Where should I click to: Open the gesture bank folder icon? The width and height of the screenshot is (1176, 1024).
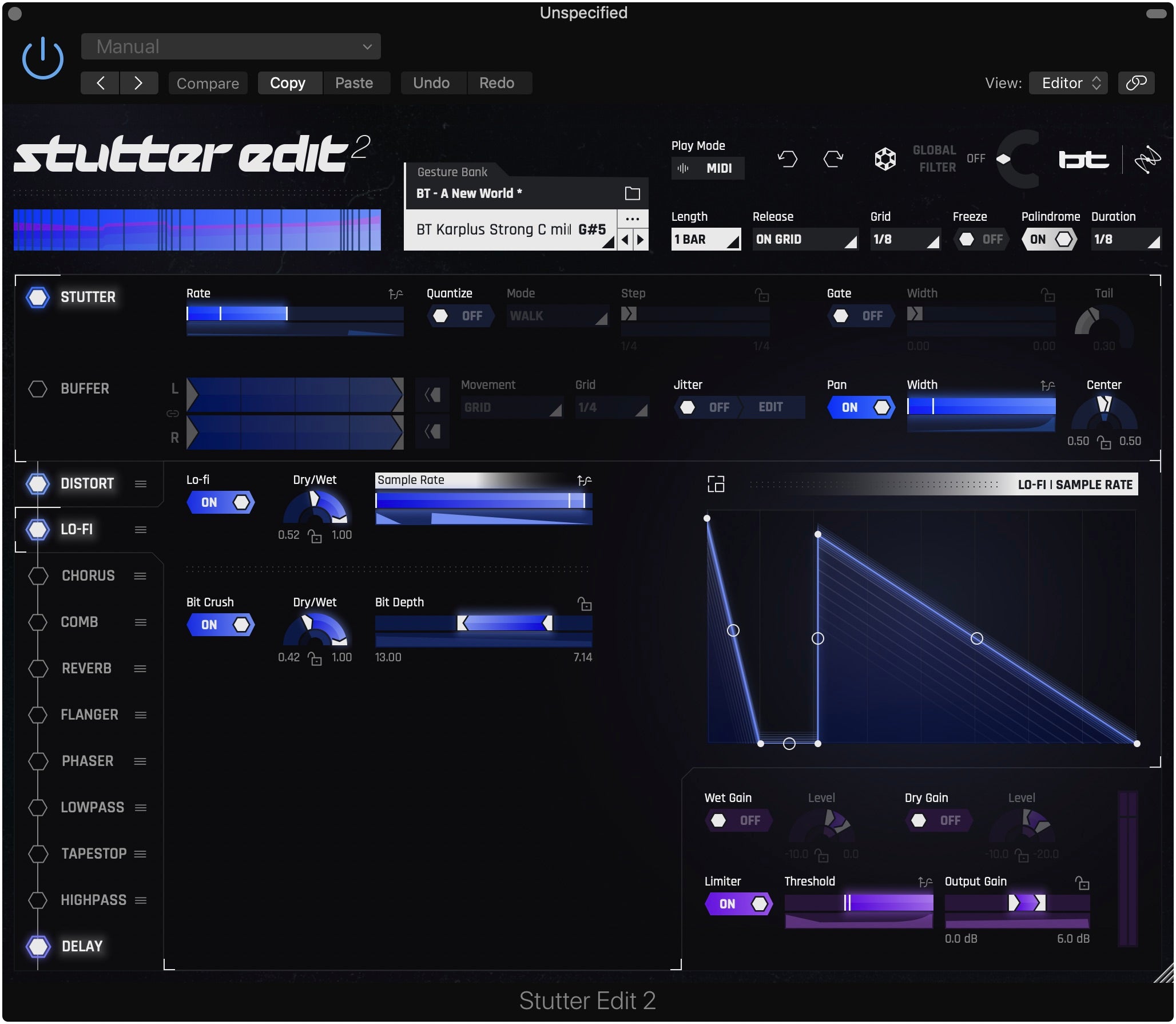(632, 193)
